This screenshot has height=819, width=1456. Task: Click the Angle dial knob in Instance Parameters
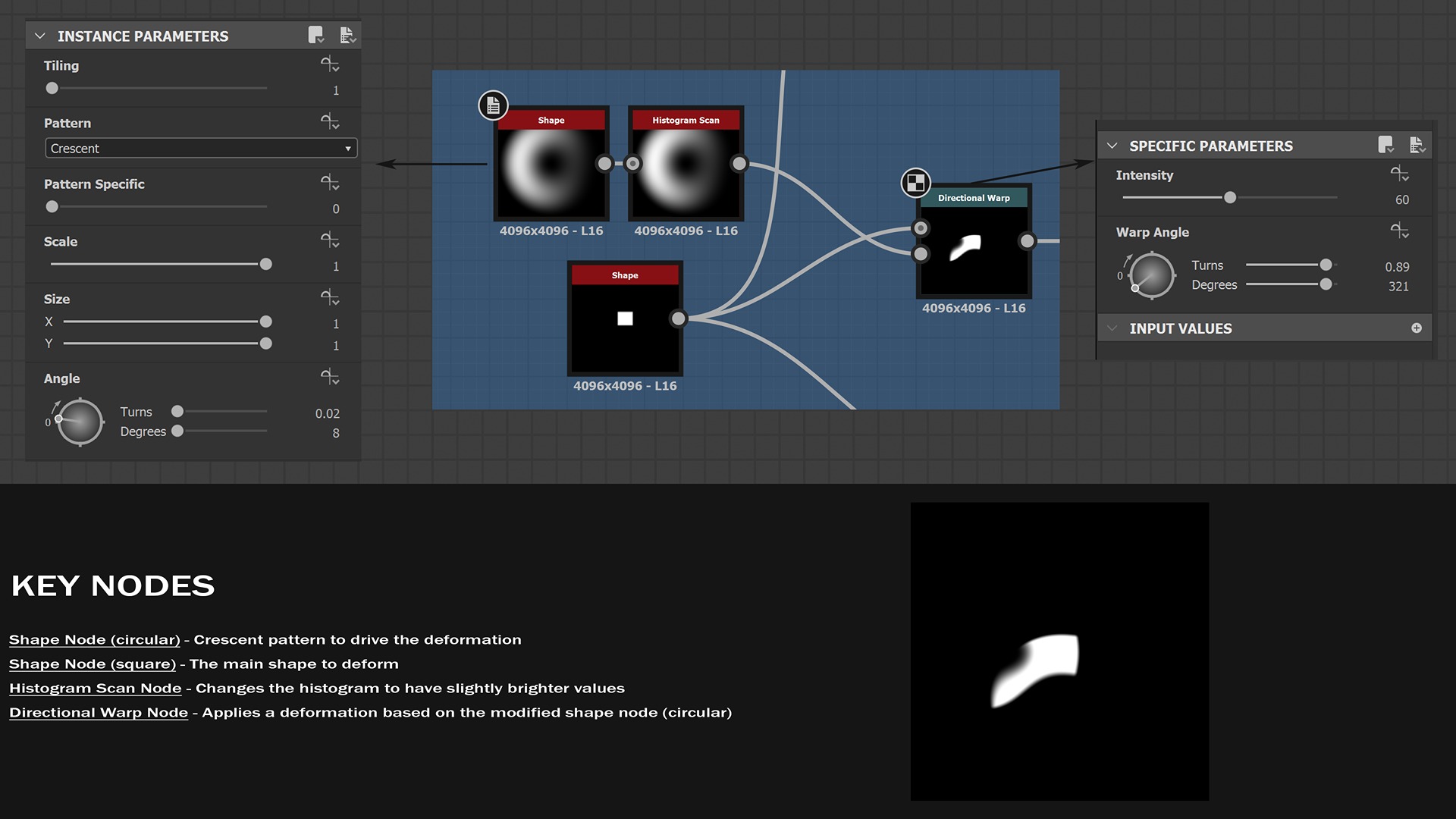(80, 422)
